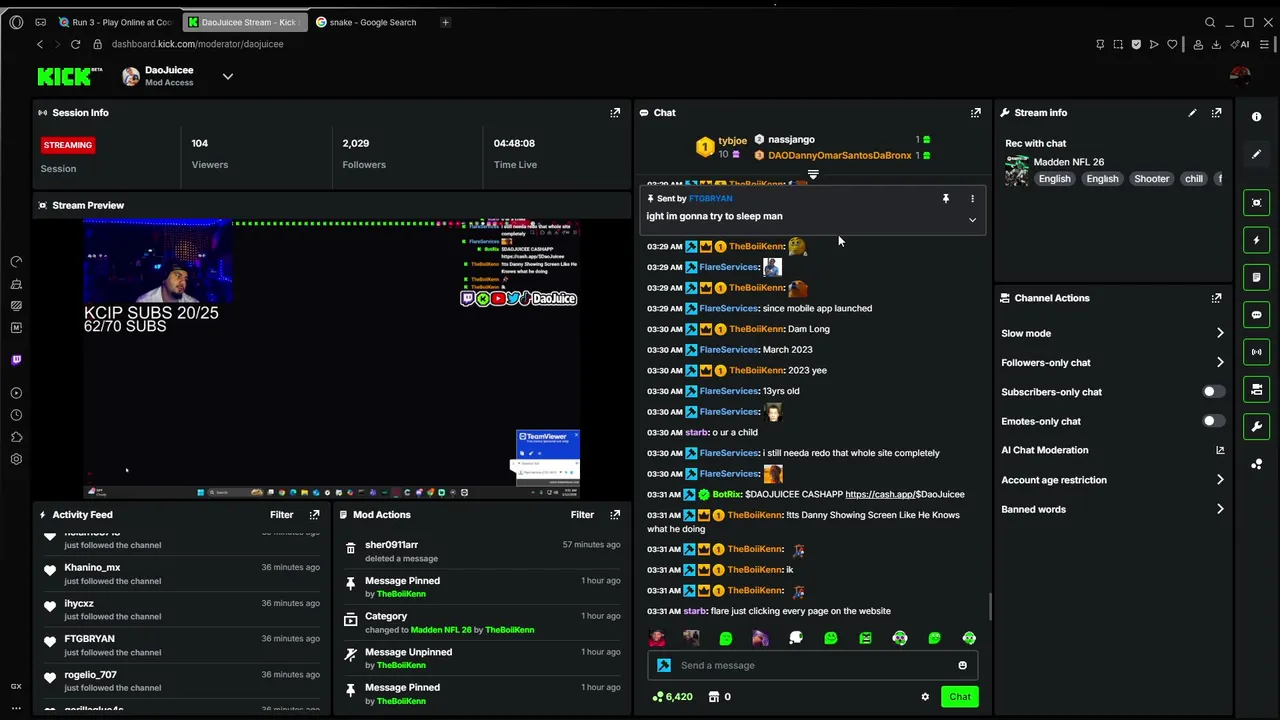The height and width of the screenshot is (720, 1280).
Task: Enable Emotes-only chat switch
Action: click(1211, 421)
